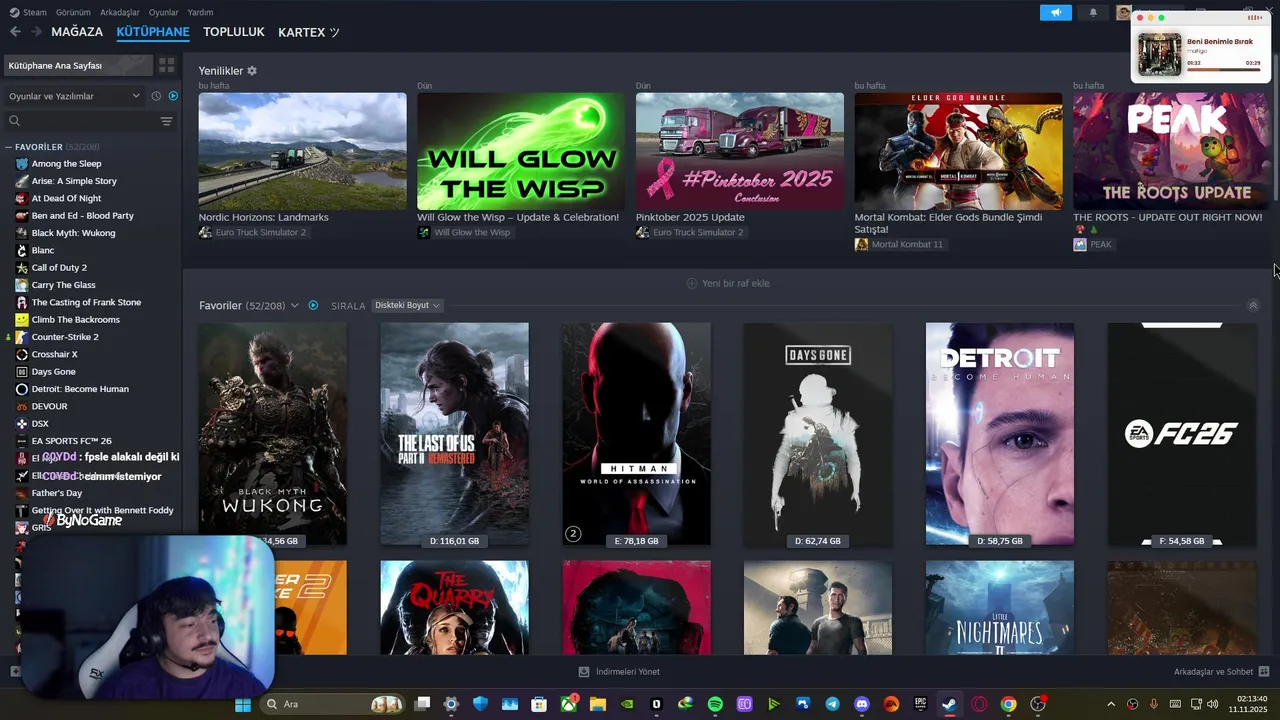Open the friends chat icon at bottom right
The image size is (1280, 720).
1264,672
